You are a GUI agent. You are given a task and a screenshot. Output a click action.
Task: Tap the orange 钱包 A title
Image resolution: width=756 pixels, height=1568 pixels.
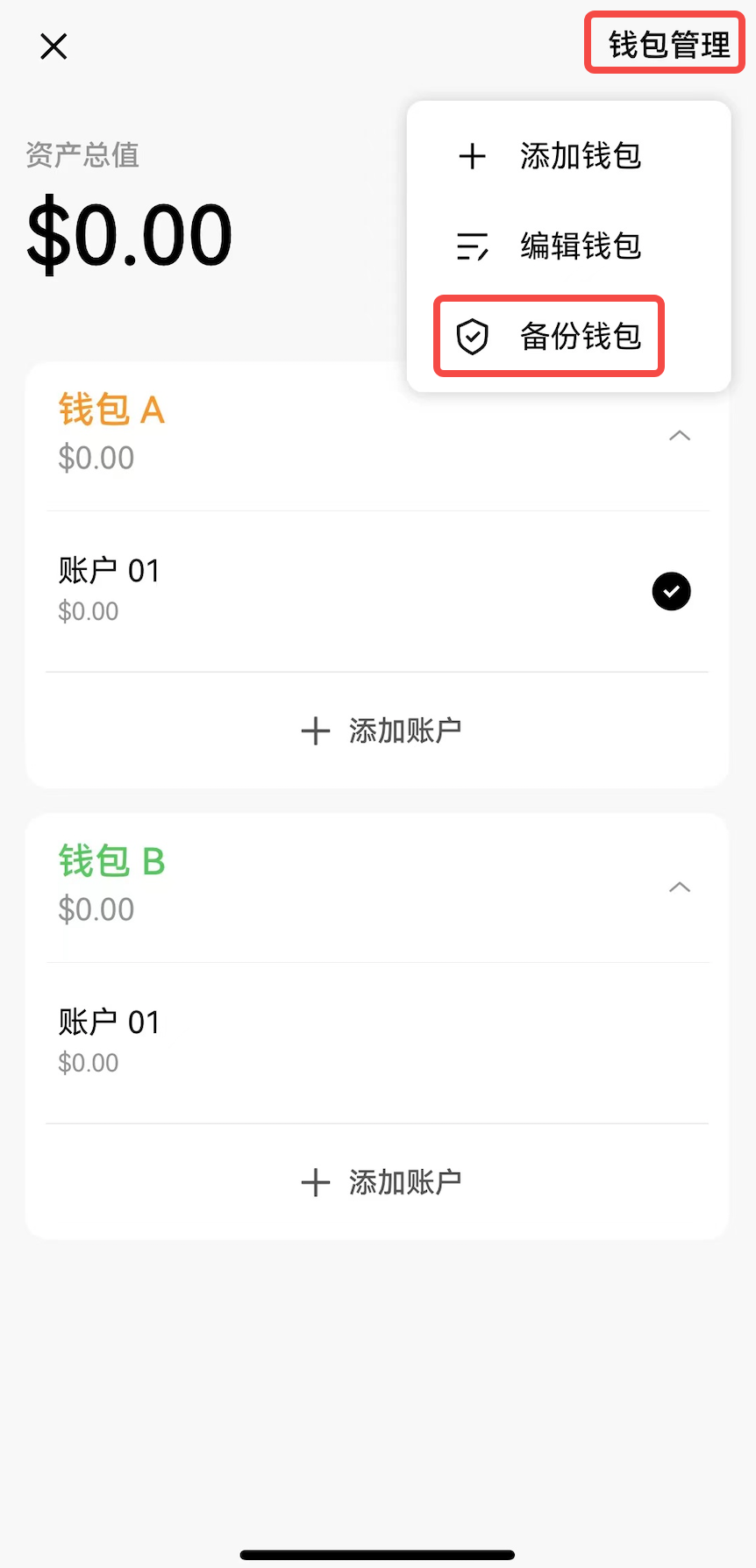[111, 410]
